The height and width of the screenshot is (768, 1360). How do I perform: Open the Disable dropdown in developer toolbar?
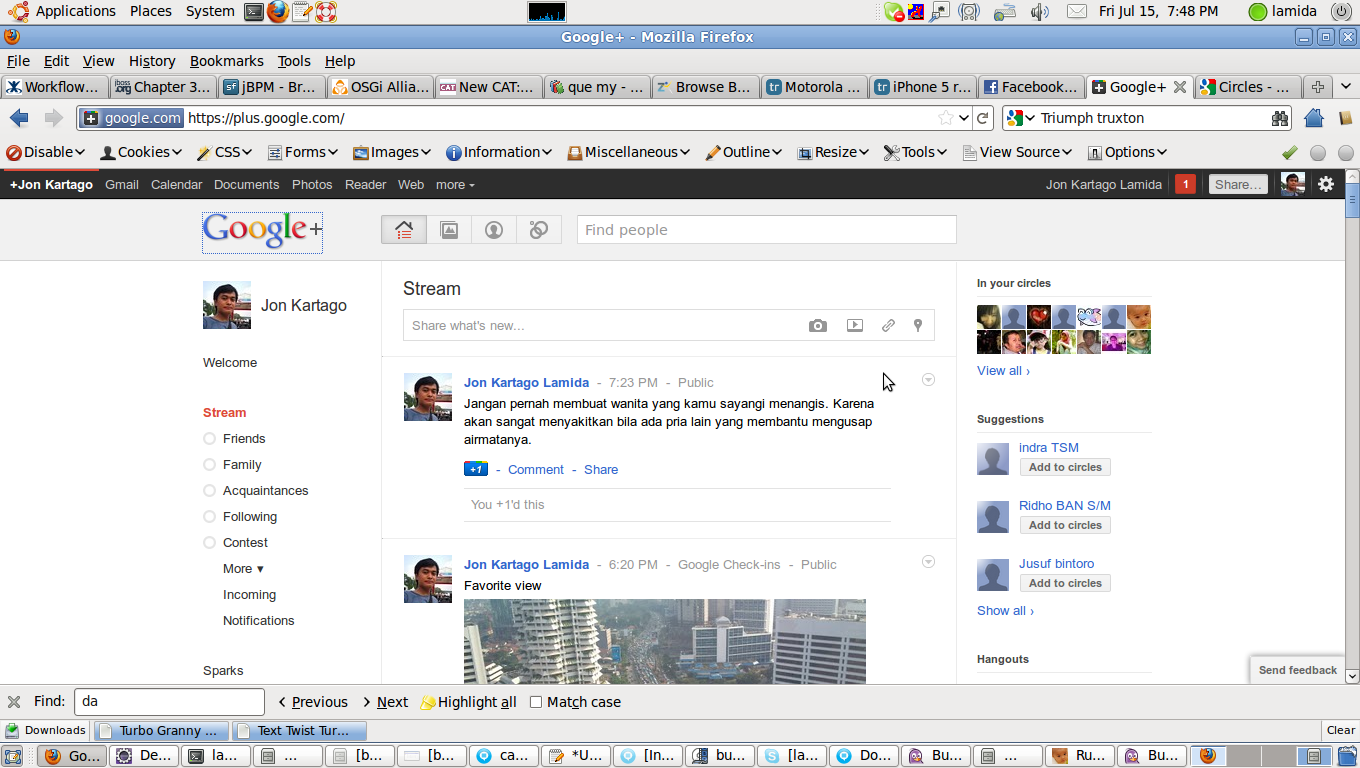[x=46, y=152]
